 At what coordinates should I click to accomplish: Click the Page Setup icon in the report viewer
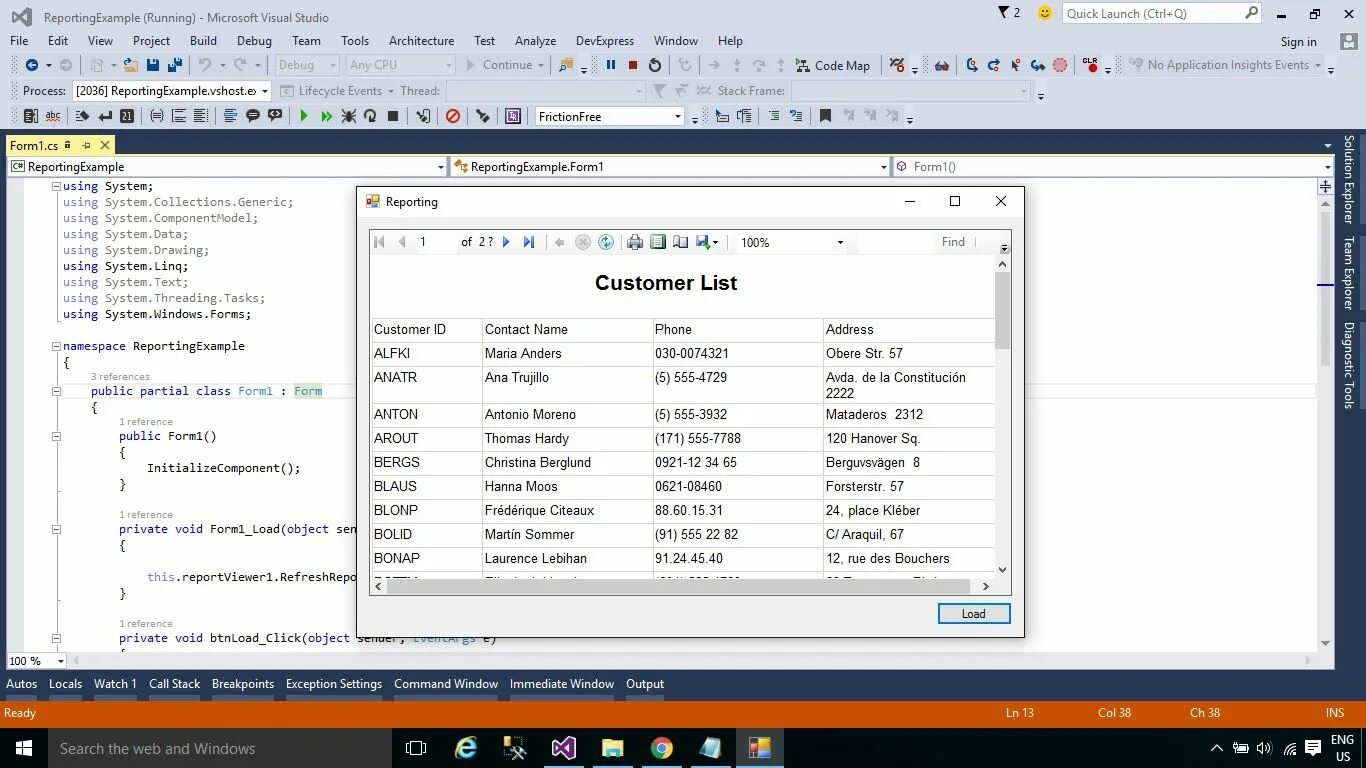pos(680,242)
